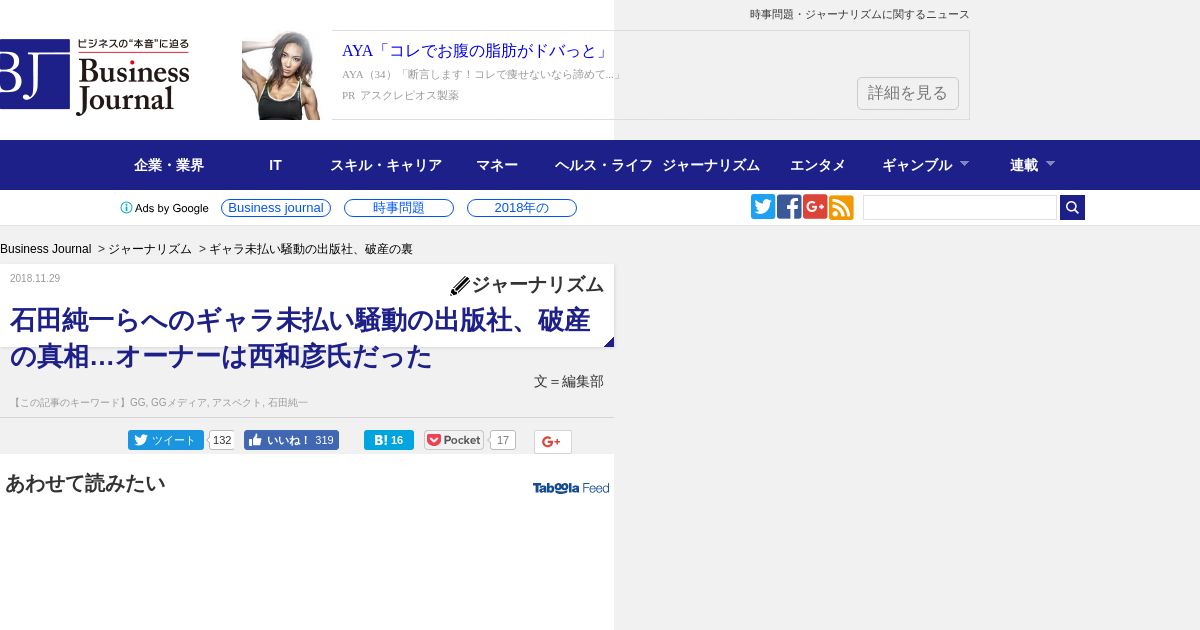
Task: Click the 石田純一 keyword link
Action: [288, 403]
